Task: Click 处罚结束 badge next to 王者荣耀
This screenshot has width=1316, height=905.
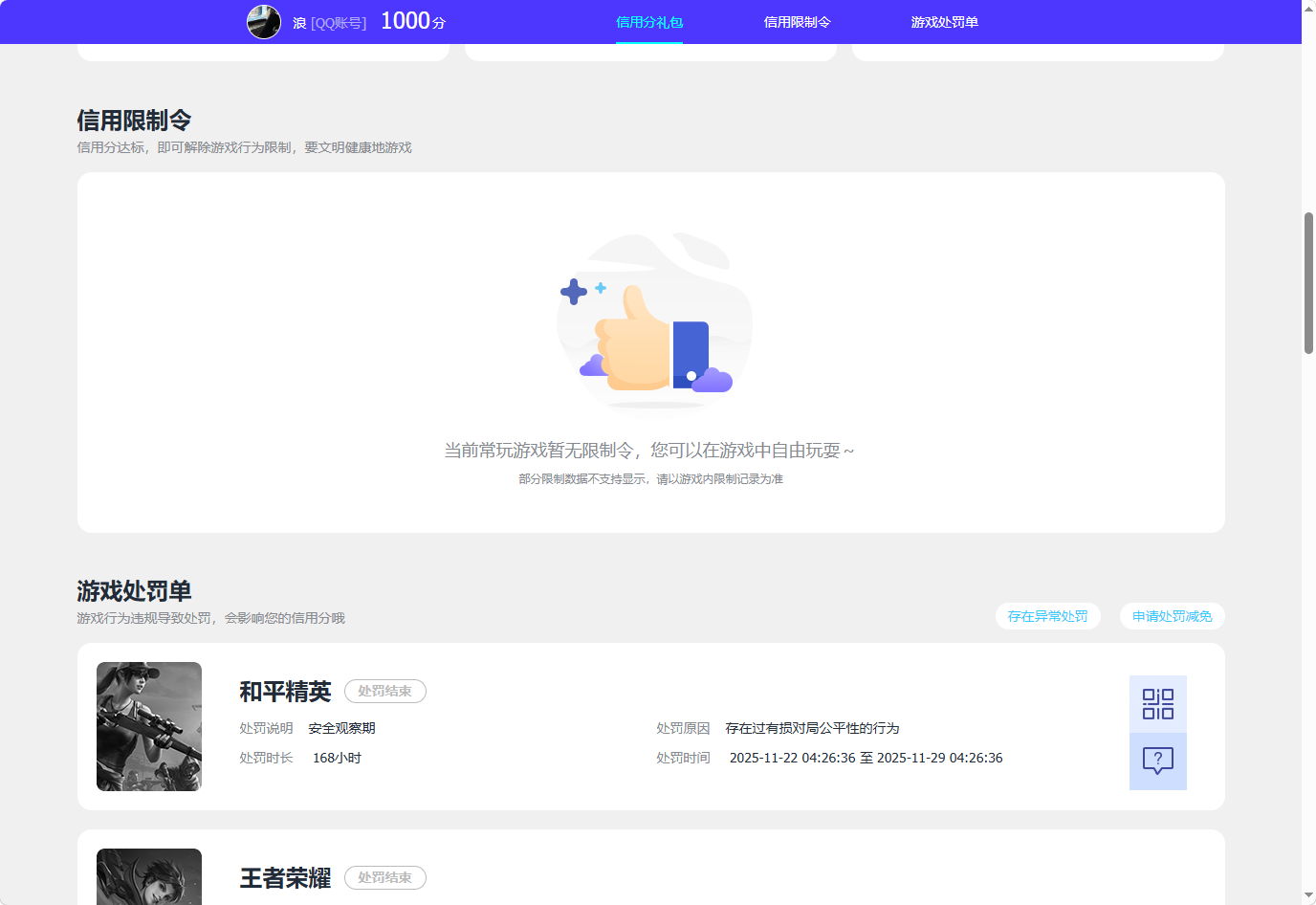Action: tap(384, 877)
